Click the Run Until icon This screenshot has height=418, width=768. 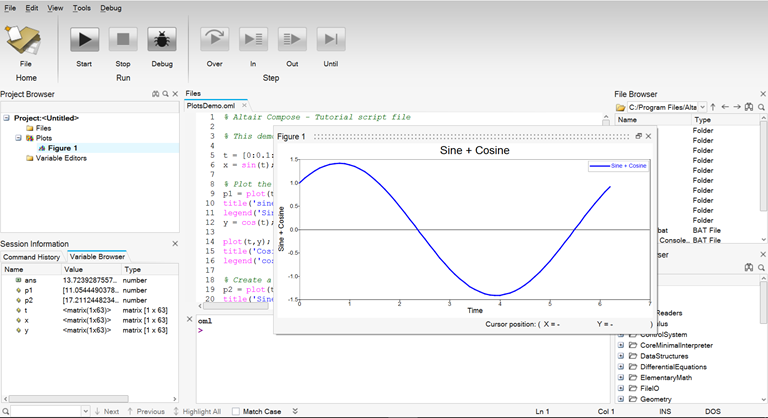click(x=330, y=40)
